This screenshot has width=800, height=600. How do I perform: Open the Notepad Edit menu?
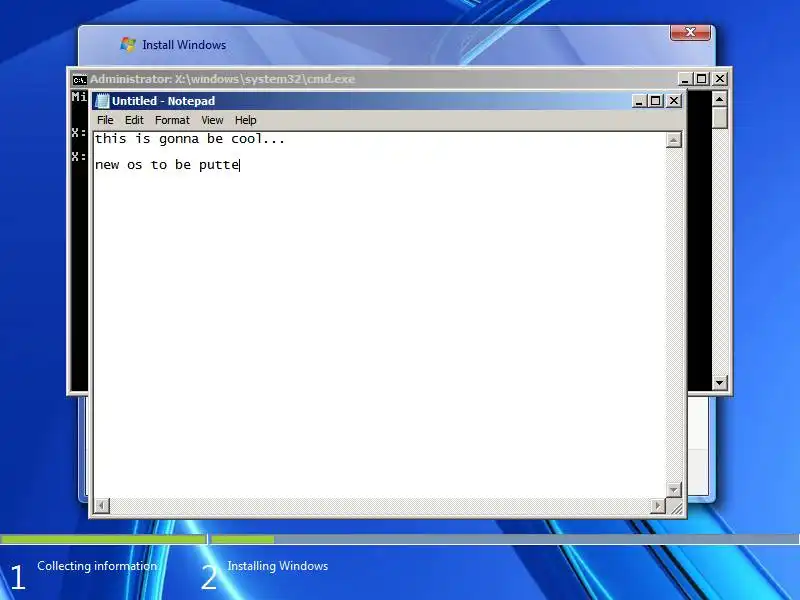[x=134, y=120]
